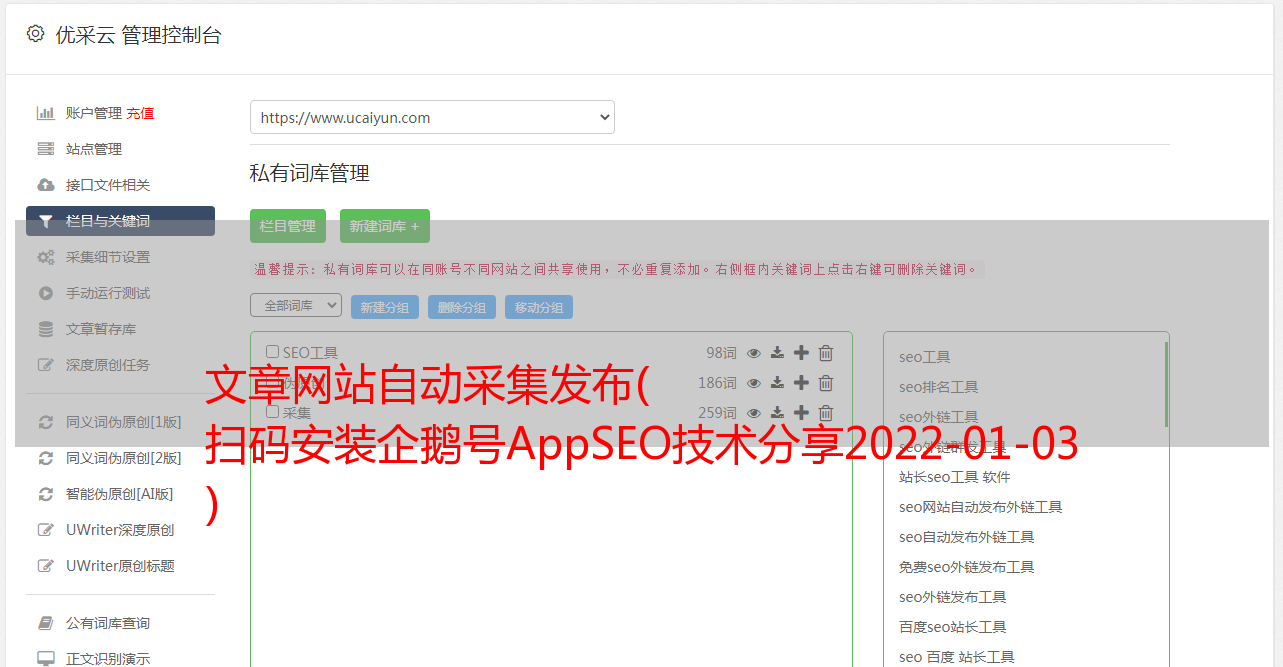
Task: Click the 优采云 管理控制台 header title
Action: tap(138, 35)
